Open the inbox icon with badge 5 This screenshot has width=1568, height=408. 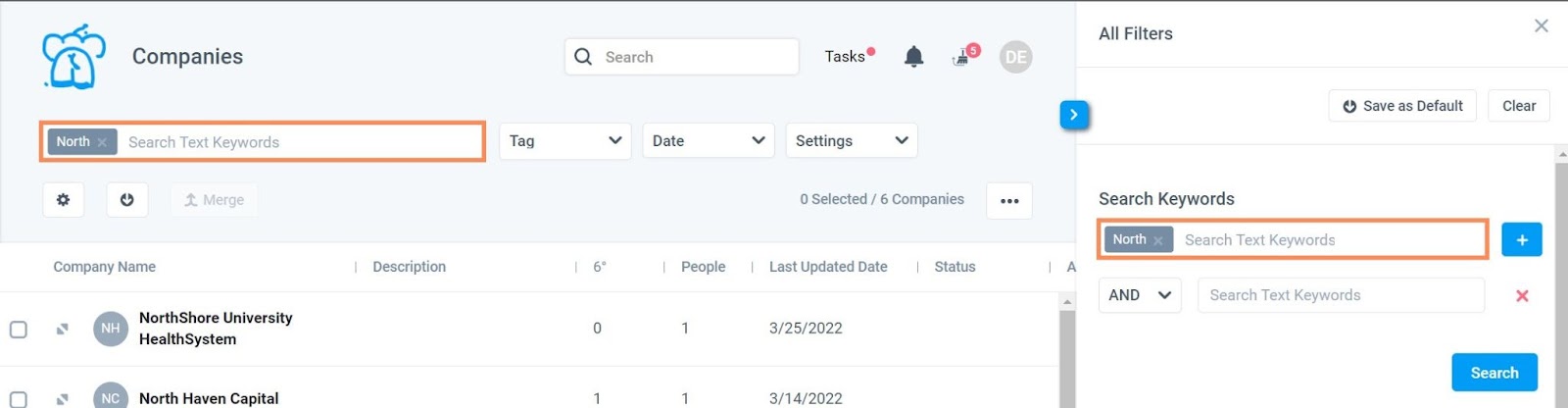click(x=965, y=55)
